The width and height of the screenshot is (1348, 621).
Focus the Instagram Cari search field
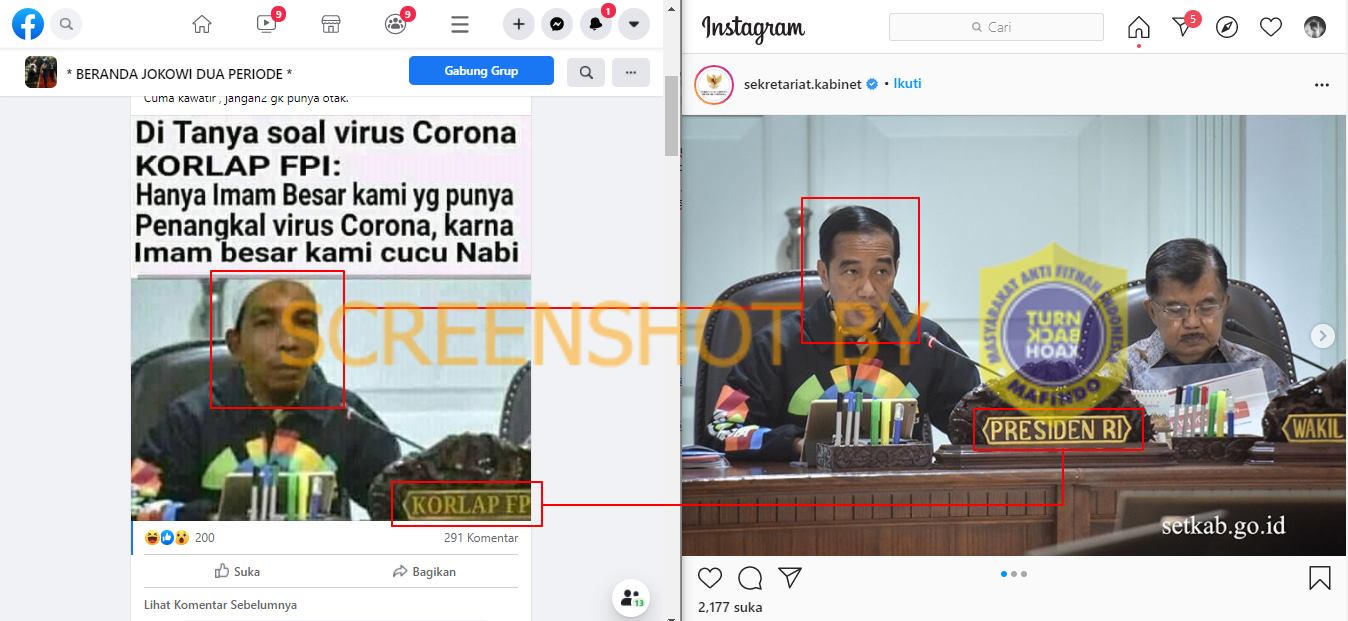(x=996, y=27)
